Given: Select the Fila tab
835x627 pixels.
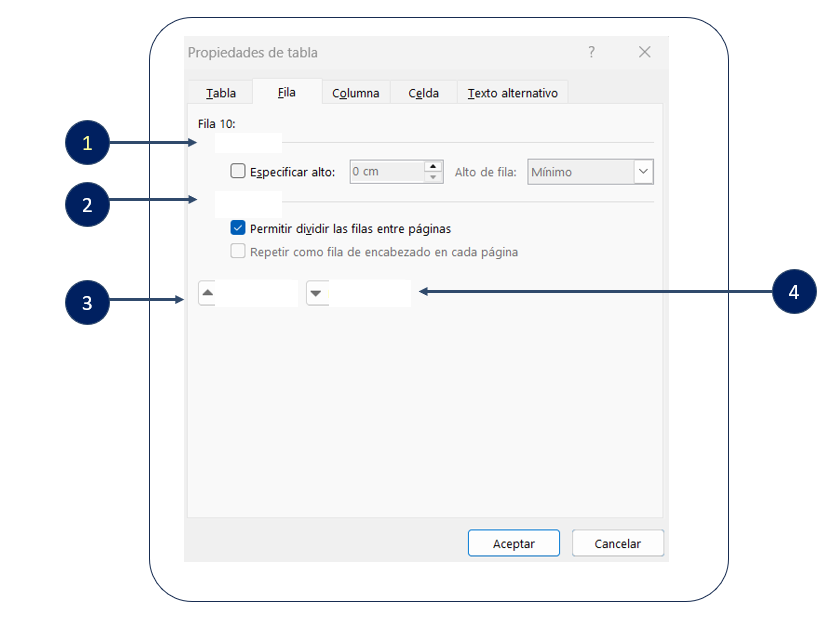Looking at the screenshot, I should point(287,92).
